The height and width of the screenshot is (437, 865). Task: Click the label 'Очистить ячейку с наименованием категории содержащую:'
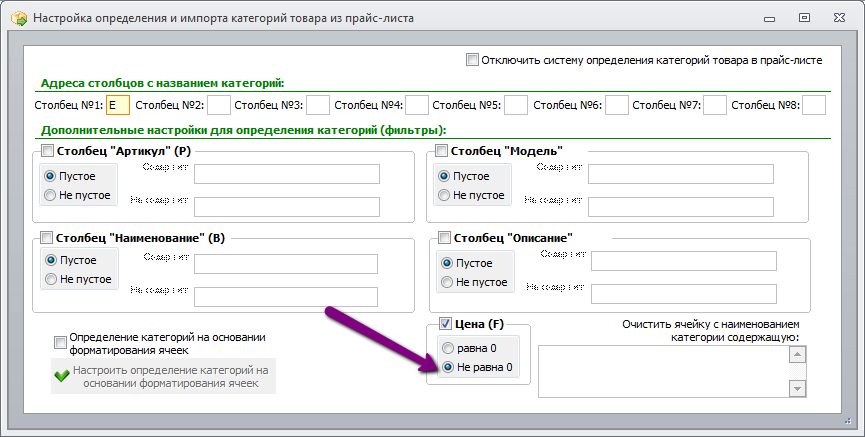[711, 331]
